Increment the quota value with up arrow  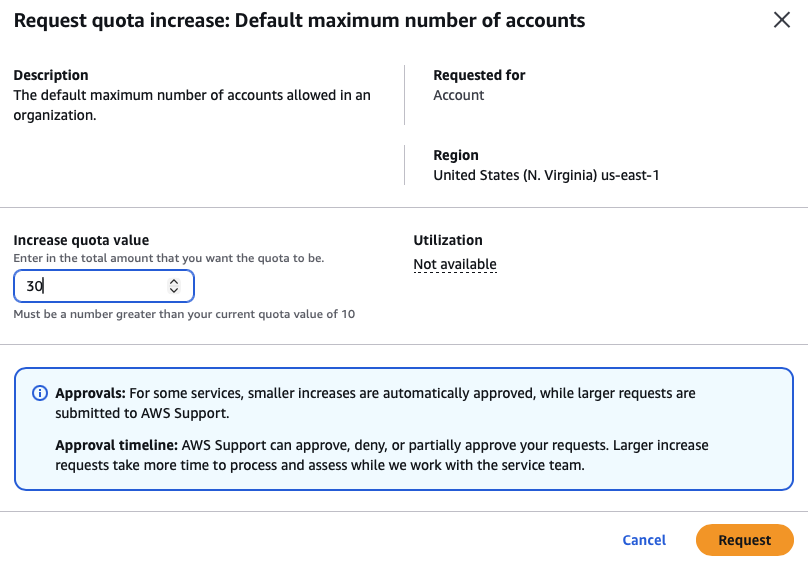[x=174, y=282]
